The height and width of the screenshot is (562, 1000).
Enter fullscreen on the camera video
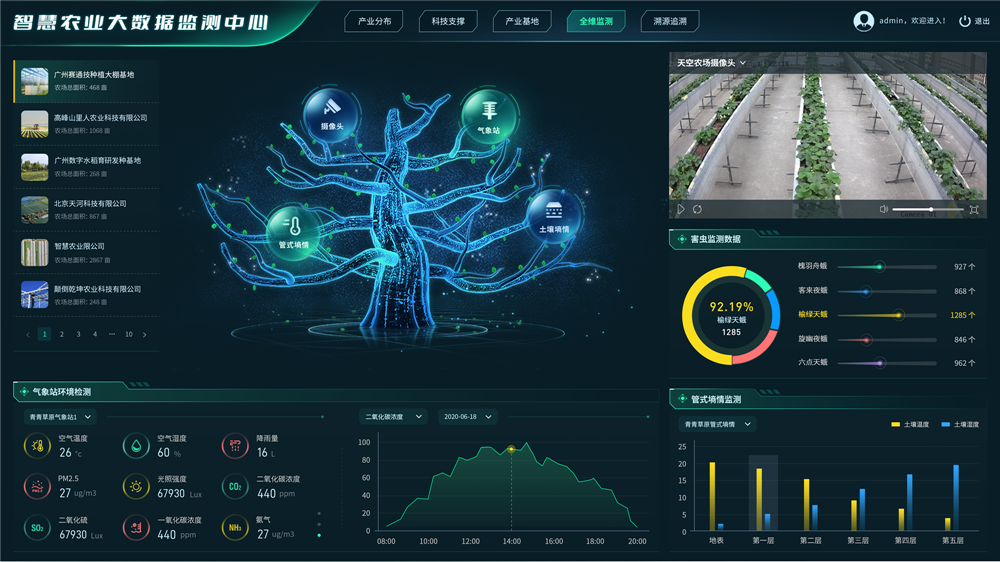click(x=974, y=209)
